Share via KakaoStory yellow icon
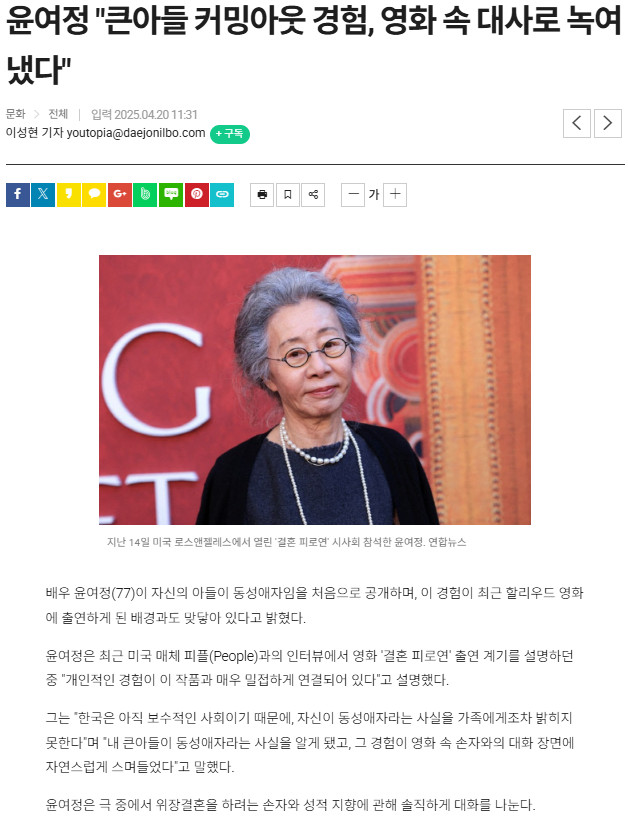Screen dimensions: 628x822 69,195
